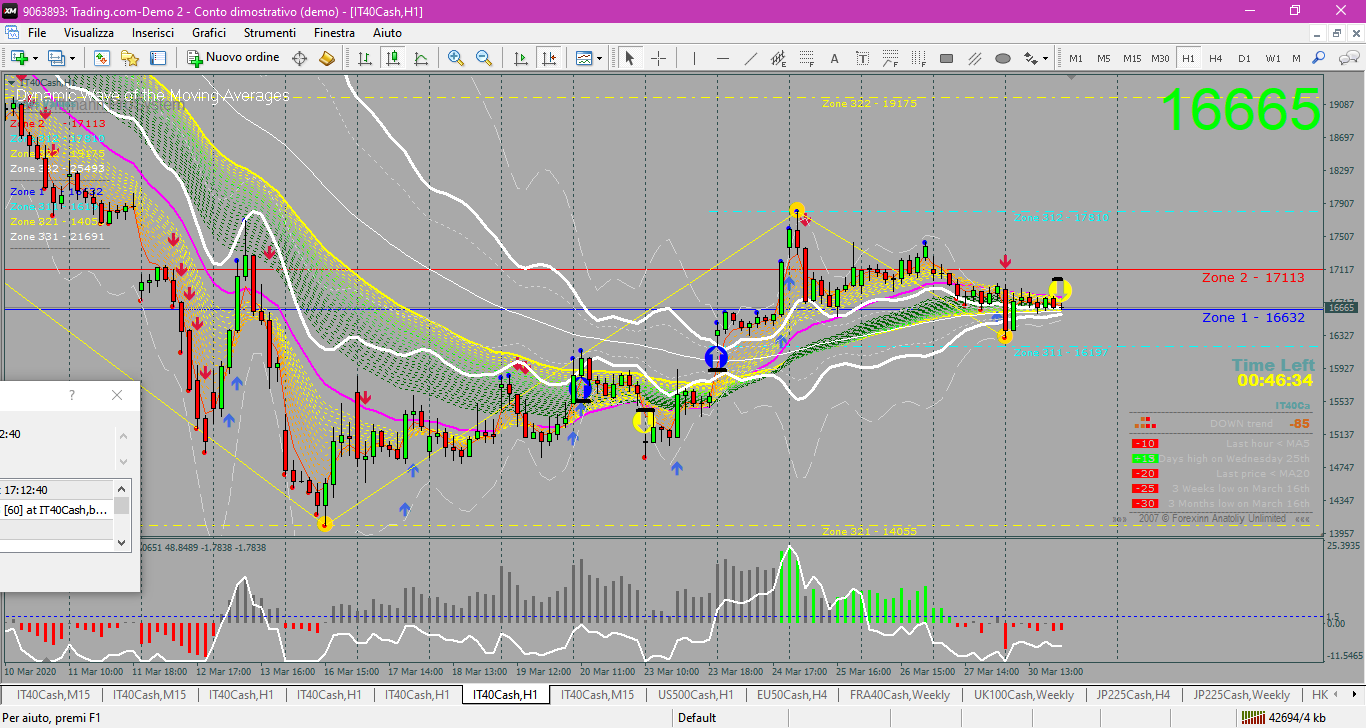This screenshot has height=728, width=1366.
Task: Click the Indicators list icon
Action: point(584,58)
